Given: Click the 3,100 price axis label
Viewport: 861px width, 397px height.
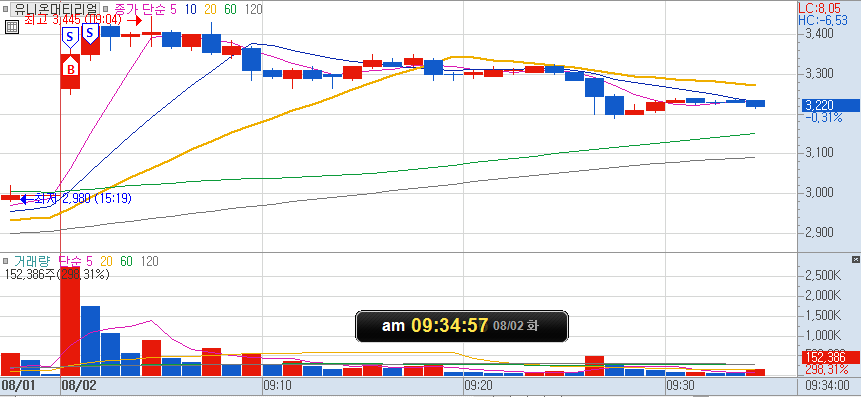Looking at the screenshot, I should tap(819, 153).
